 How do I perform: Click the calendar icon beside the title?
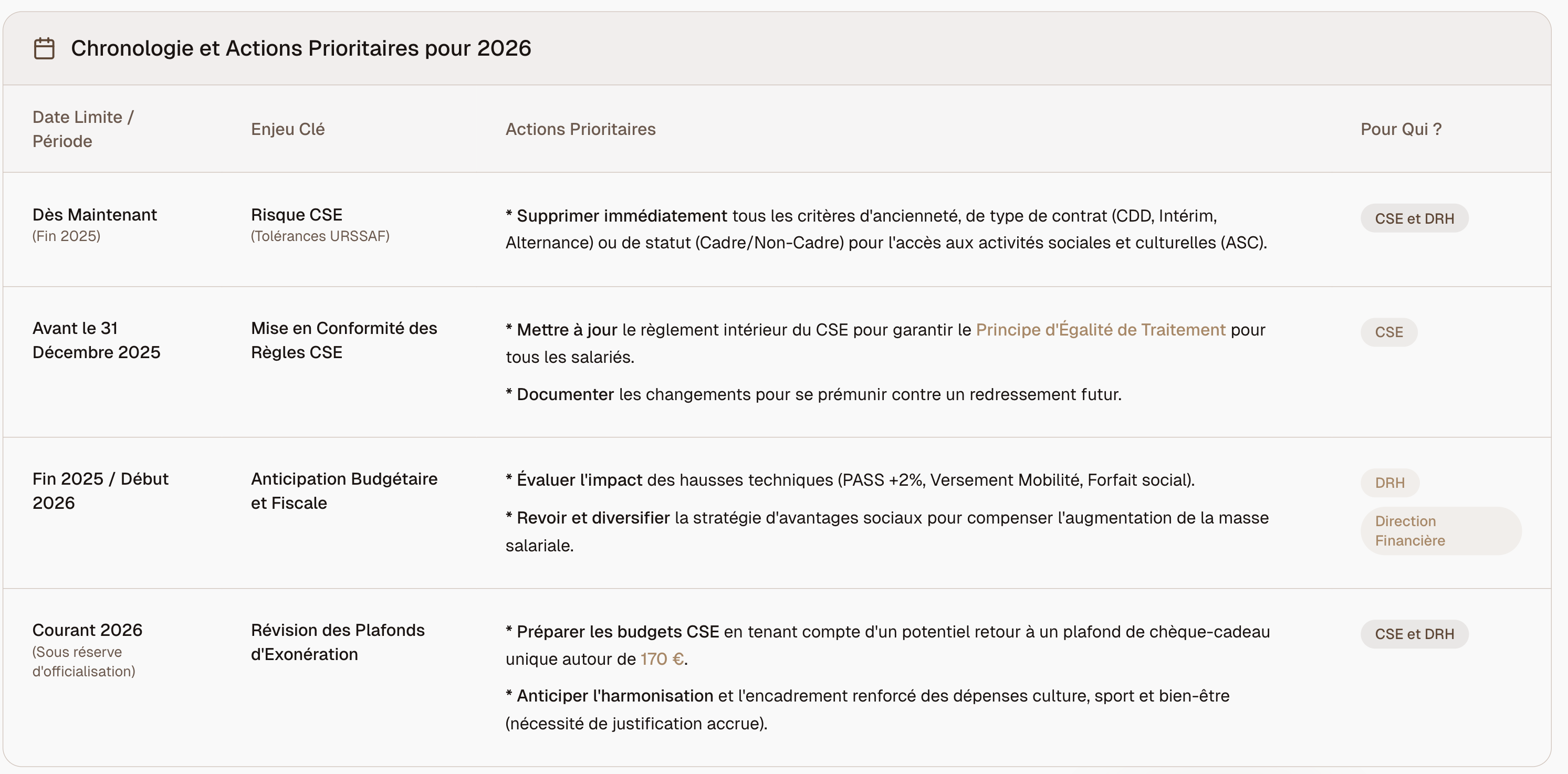(x=44, y=49)
